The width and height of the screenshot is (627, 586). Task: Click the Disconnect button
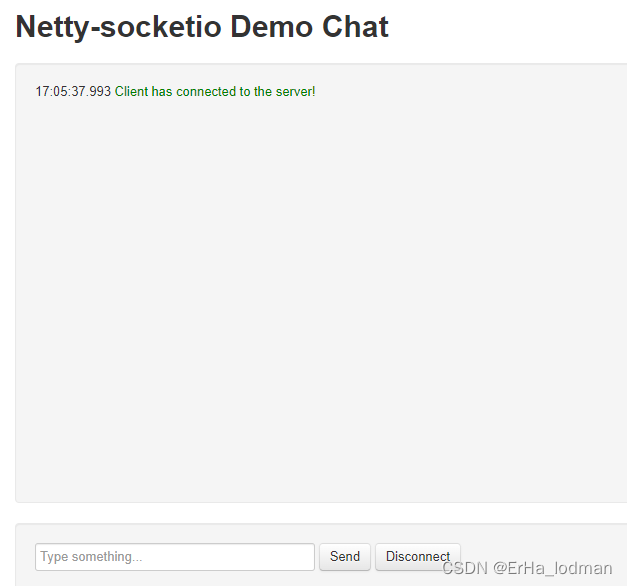point(418,556)
